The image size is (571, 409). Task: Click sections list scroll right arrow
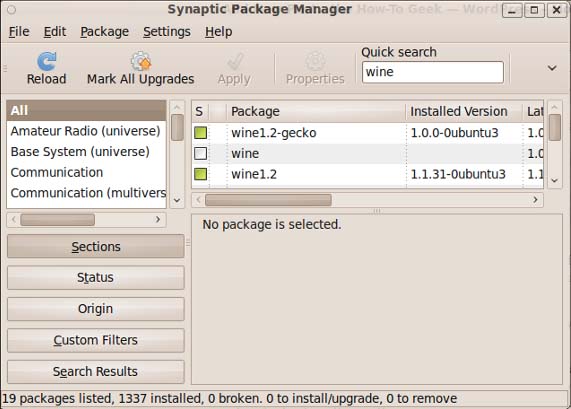pyautogui.click(x=158, y=219)
